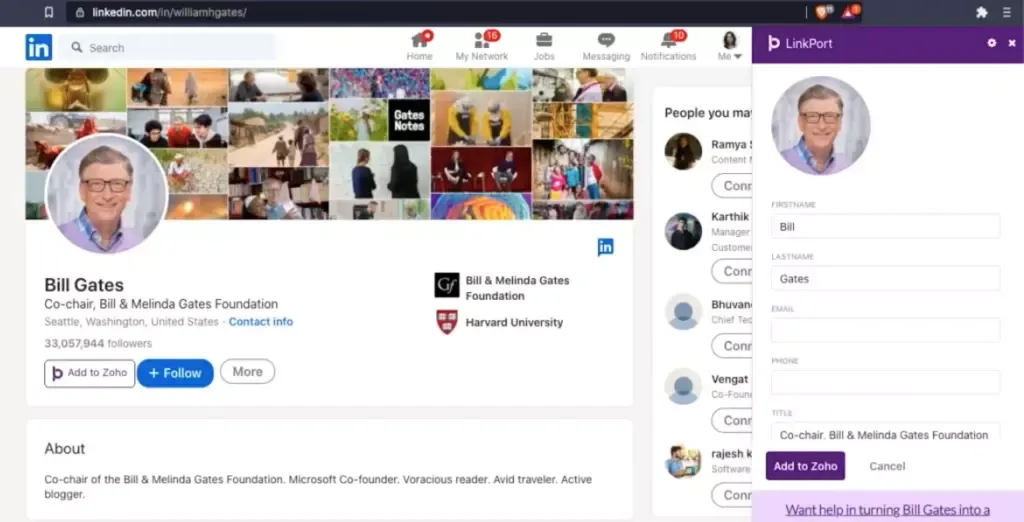The image size is (1024, 522).
Task: Open LinkPort settings gear icon
Action: click(992, 43)
